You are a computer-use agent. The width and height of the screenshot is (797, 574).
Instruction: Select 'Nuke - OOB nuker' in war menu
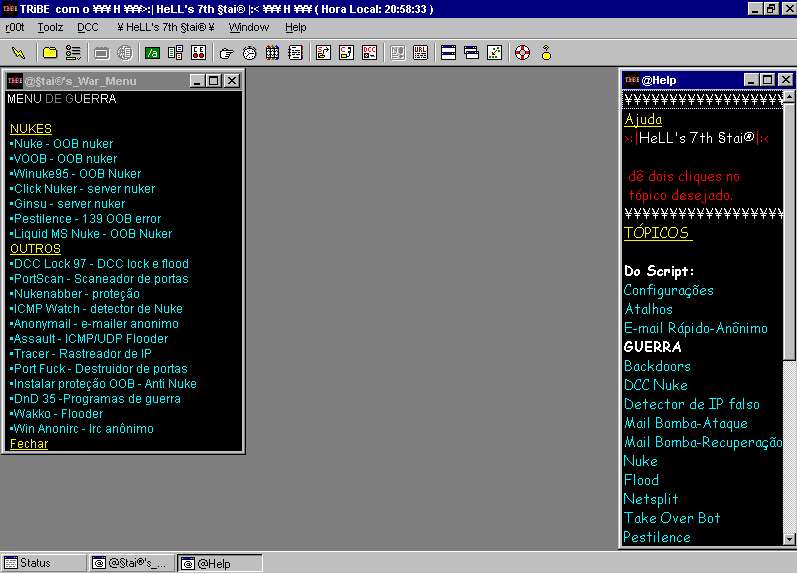click(x=62, y=144)
